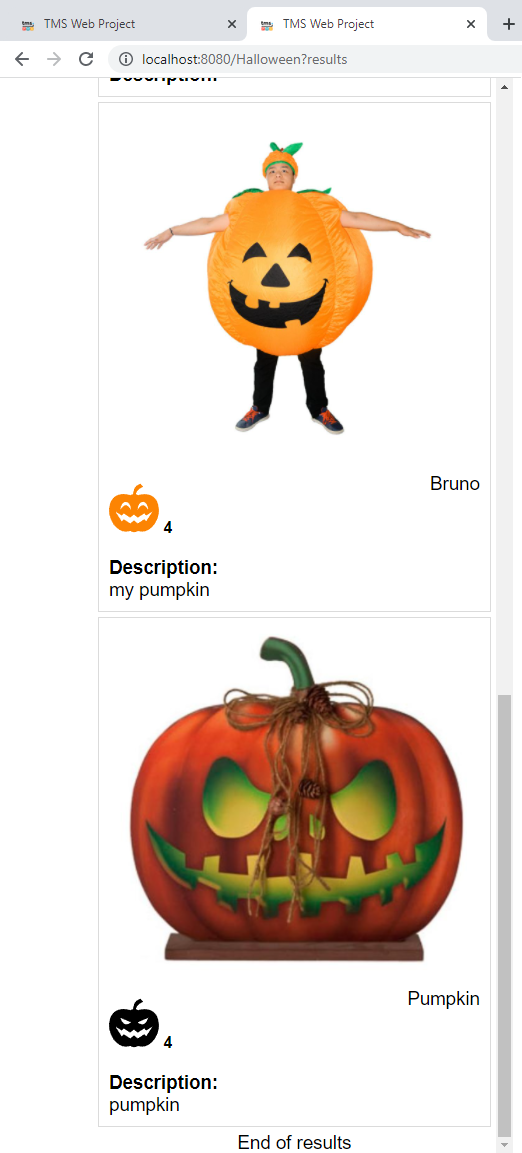522x1153 pixels.
Task: Click the orange pumpkin vote icon
Action: [134, 508]
